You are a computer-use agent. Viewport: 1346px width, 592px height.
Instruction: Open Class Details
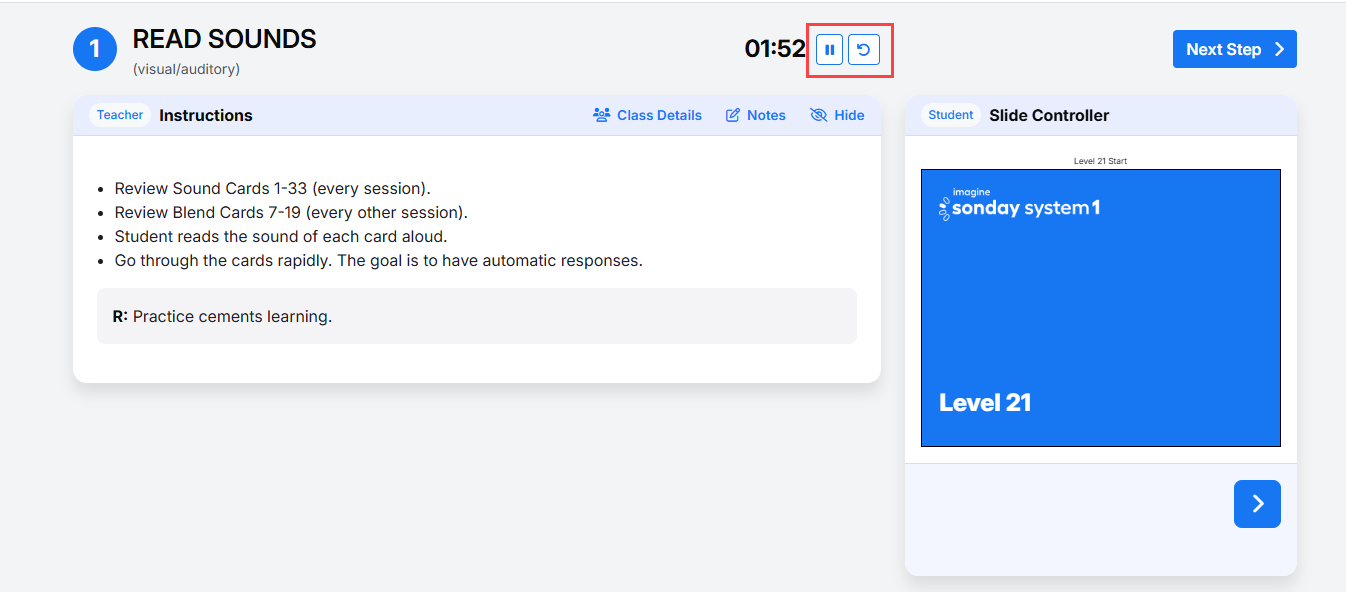[x=647, y=115]
